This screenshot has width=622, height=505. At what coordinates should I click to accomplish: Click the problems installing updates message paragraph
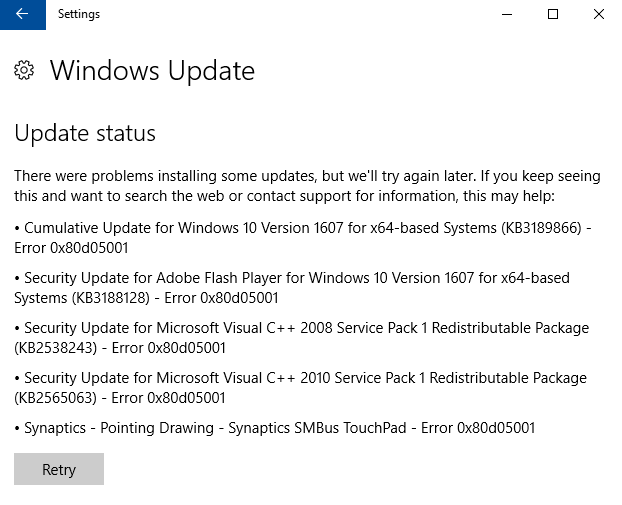(x=307, y=186)
